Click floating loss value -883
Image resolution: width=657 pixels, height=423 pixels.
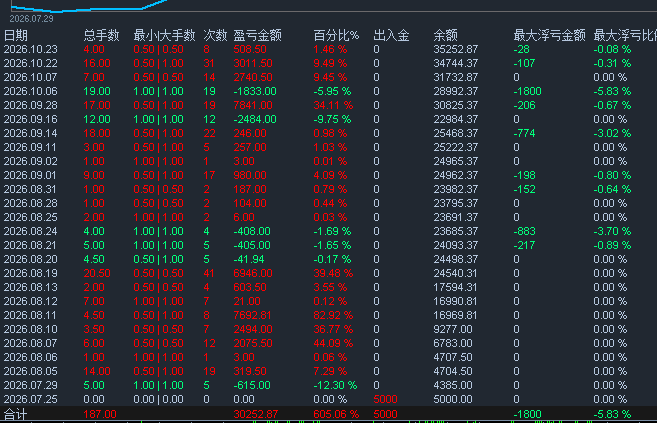point(524,231)
